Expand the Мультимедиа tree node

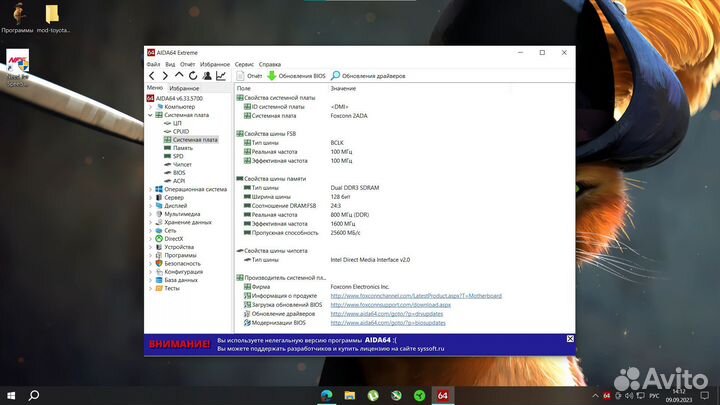coord(150,214)
